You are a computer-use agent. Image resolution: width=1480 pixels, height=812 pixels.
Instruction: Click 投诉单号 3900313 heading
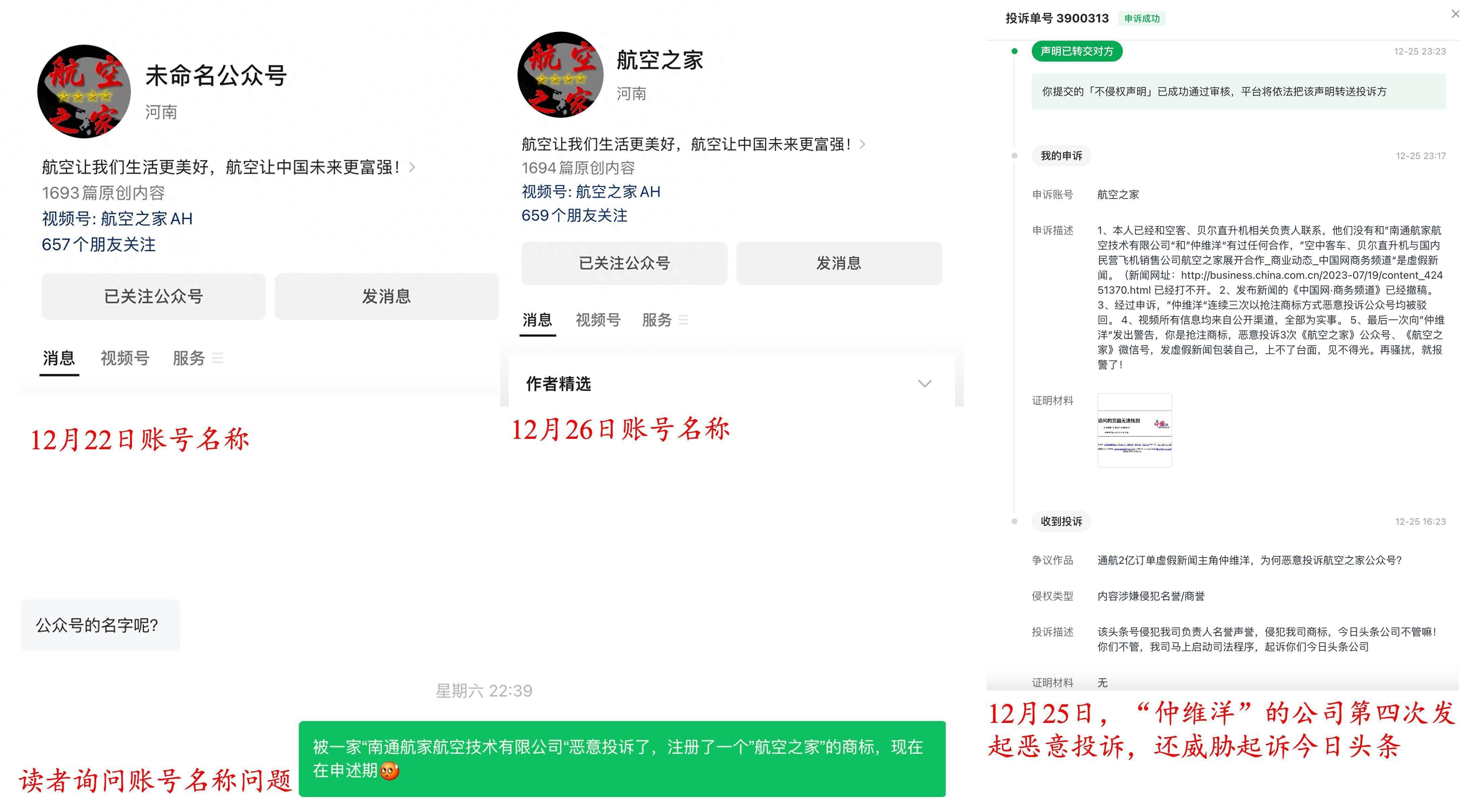click(1057, 18)
